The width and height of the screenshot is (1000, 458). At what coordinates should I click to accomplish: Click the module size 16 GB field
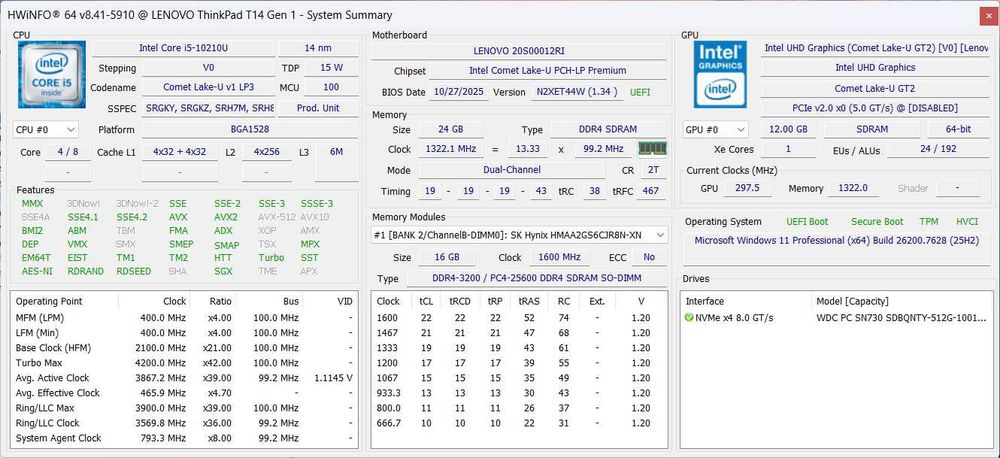446,258
